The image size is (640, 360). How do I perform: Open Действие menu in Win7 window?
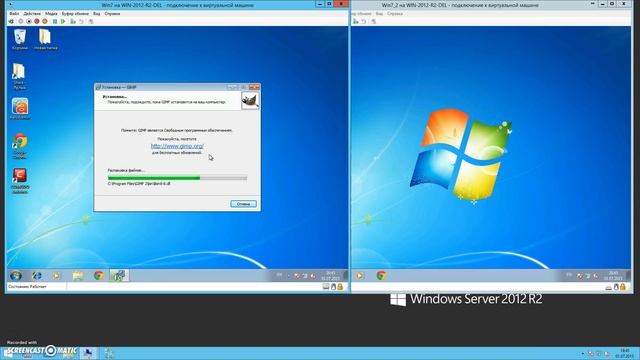click(x=32, y=13)
